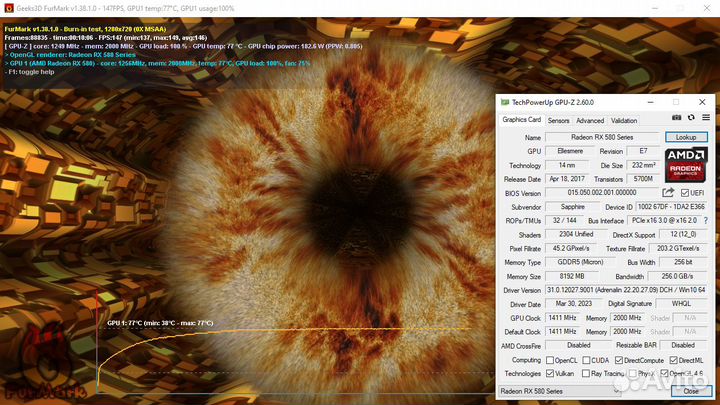This screenshot has width=720, height=405.
Task: Click the Driver Version field
Action: point(626,290)
